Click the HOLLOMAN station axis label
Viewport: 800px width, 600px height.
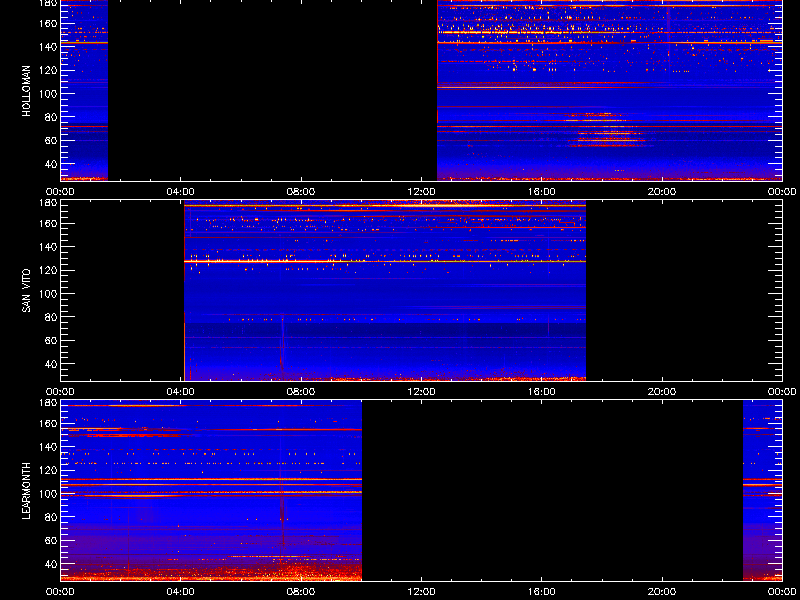click(27, 91)
